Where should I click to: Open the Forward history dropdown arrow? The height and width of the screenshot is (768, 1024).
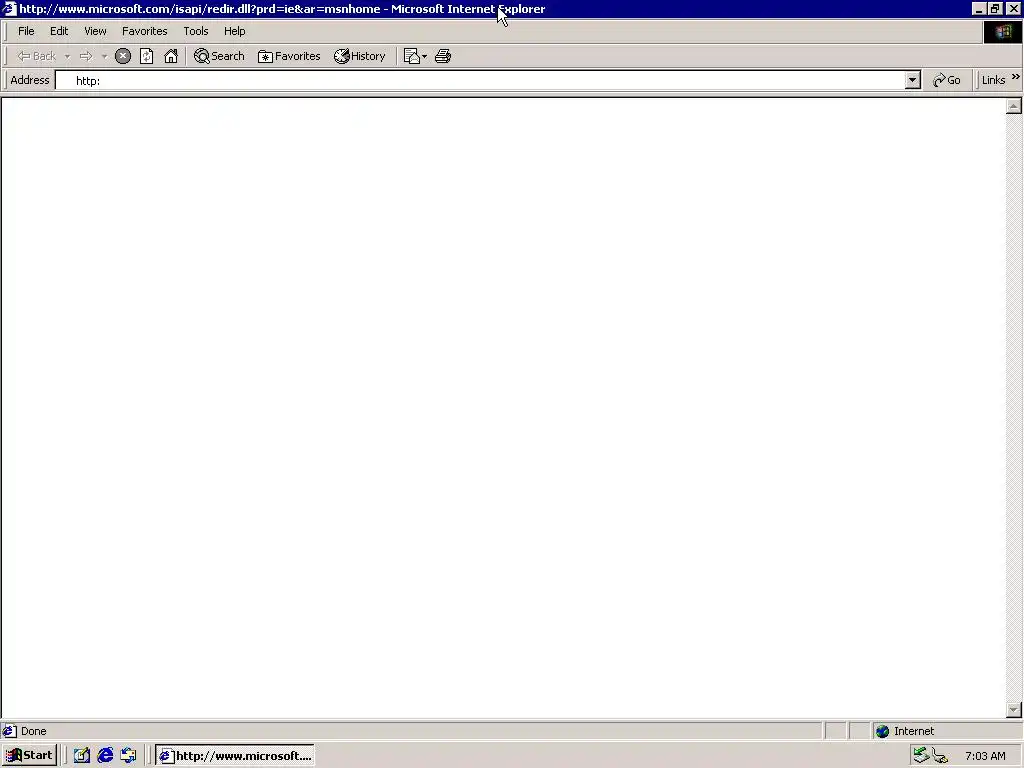[x=104, y=57]
